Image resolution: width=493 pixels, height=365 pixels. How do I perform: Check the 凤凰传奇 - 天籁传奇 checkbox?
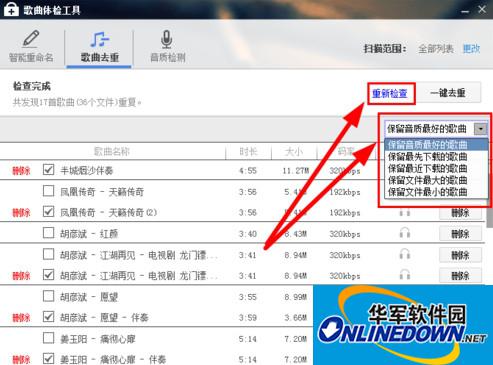[49, 191]
